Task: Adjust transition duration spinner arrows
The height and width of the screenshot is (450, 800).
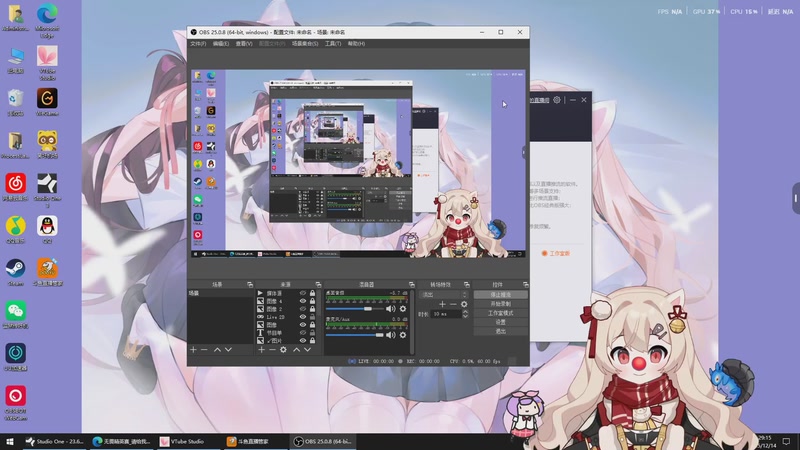Action: [465, 314]
